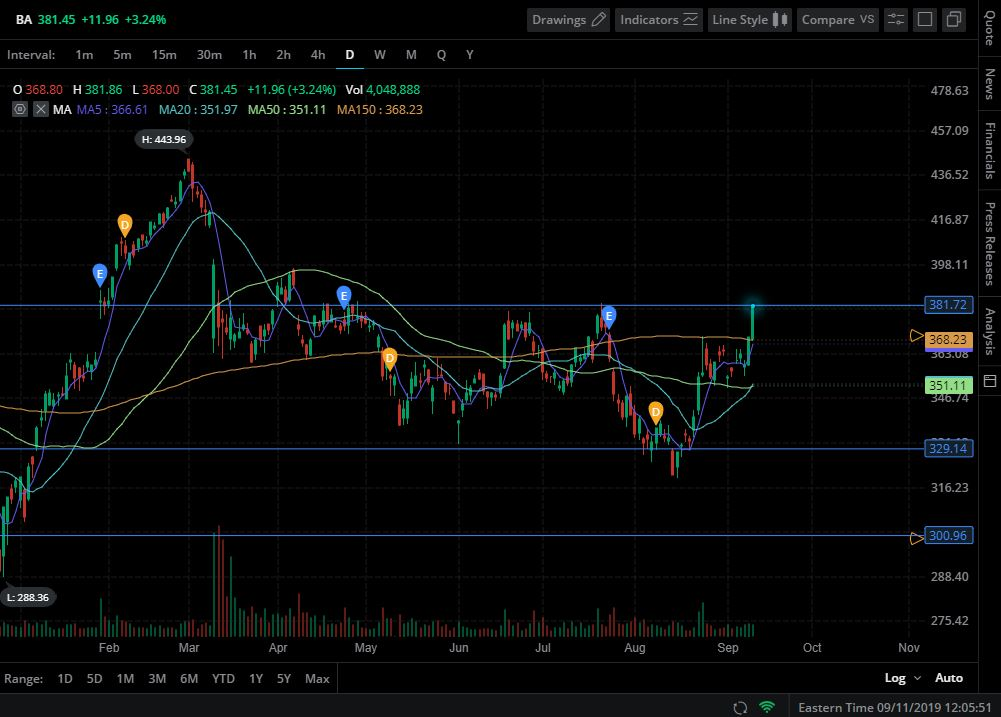The height and width of the screenshot is (717, 1001).
Task: Click the refresh icon in status bar
Action: [x=740, y=707]
